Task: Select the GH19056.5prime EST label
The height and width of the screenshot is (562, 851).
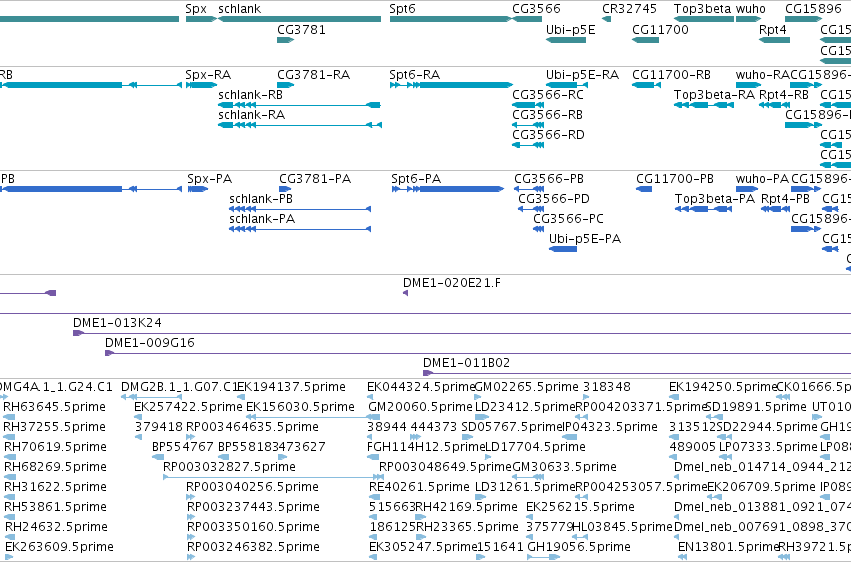Action: click(579, 547)
